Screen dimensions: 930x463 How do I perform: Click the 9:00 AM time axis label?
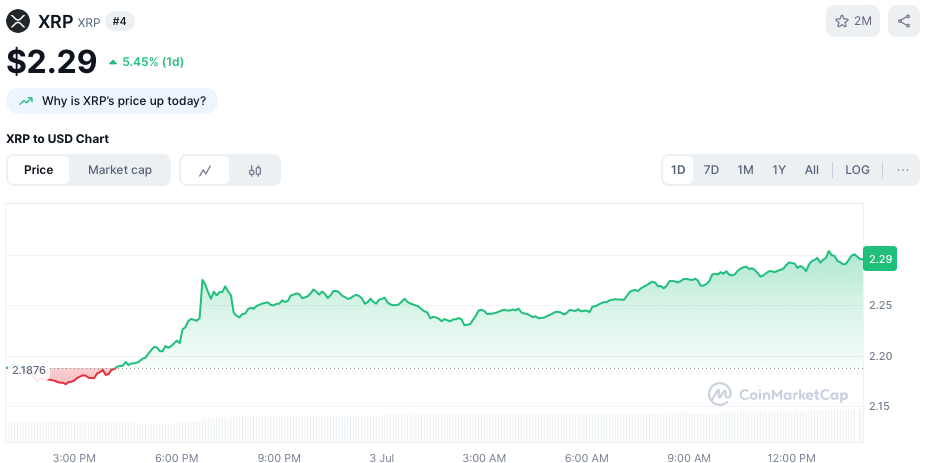pos(689,458)
